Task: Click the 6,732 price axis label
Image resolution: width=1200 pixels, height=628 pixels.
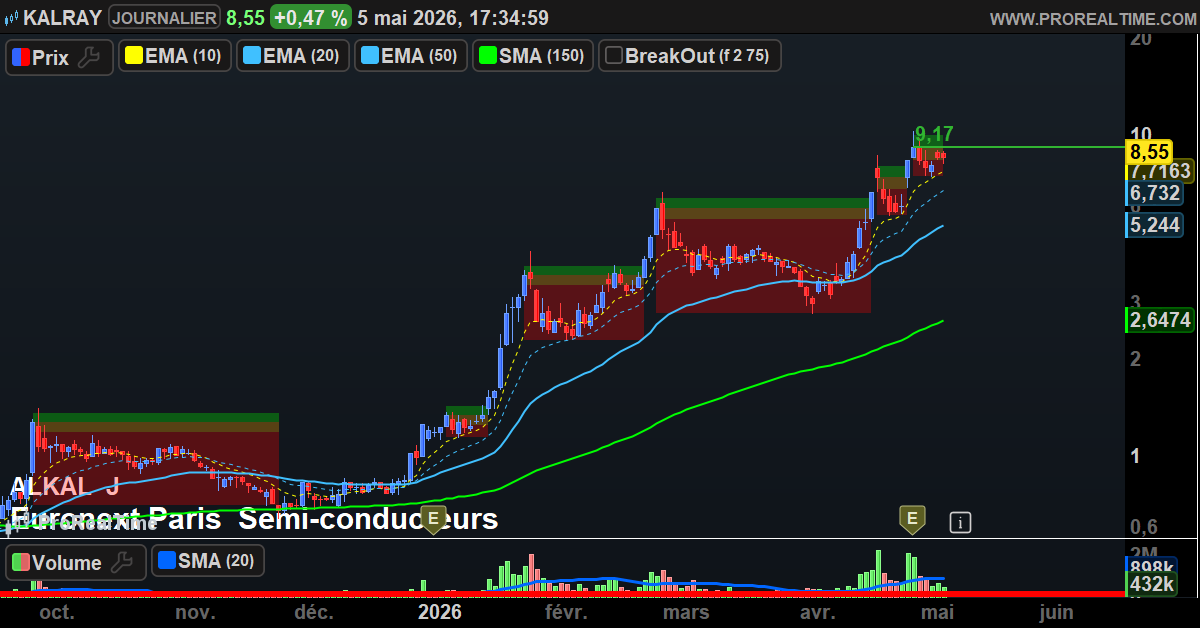Action: (1155, 193)
